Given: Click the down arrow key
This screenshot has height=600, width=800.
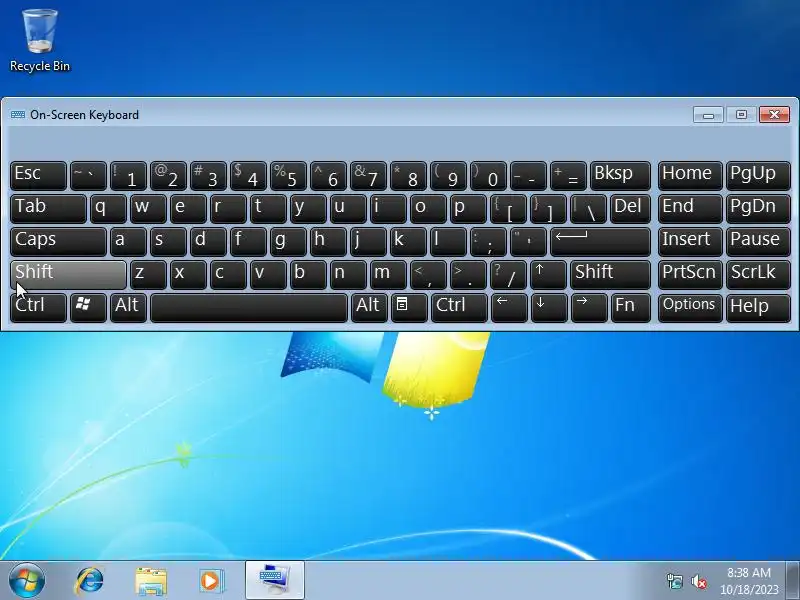Looking at the screenshot, I should 548,308.
